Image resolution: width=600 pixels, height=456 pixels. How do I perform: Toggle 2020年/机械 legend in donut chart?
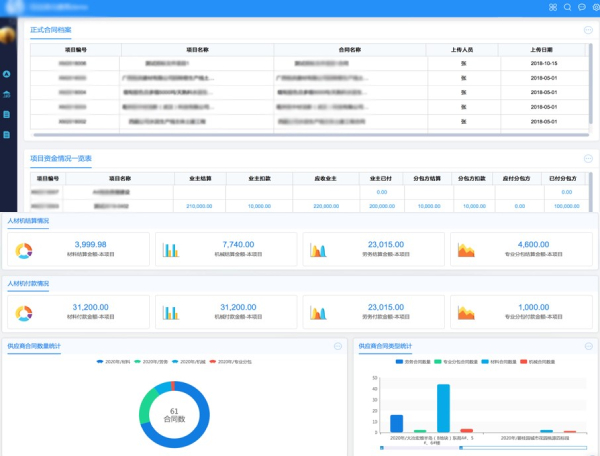pyautogui.click(x=189, y=362)
